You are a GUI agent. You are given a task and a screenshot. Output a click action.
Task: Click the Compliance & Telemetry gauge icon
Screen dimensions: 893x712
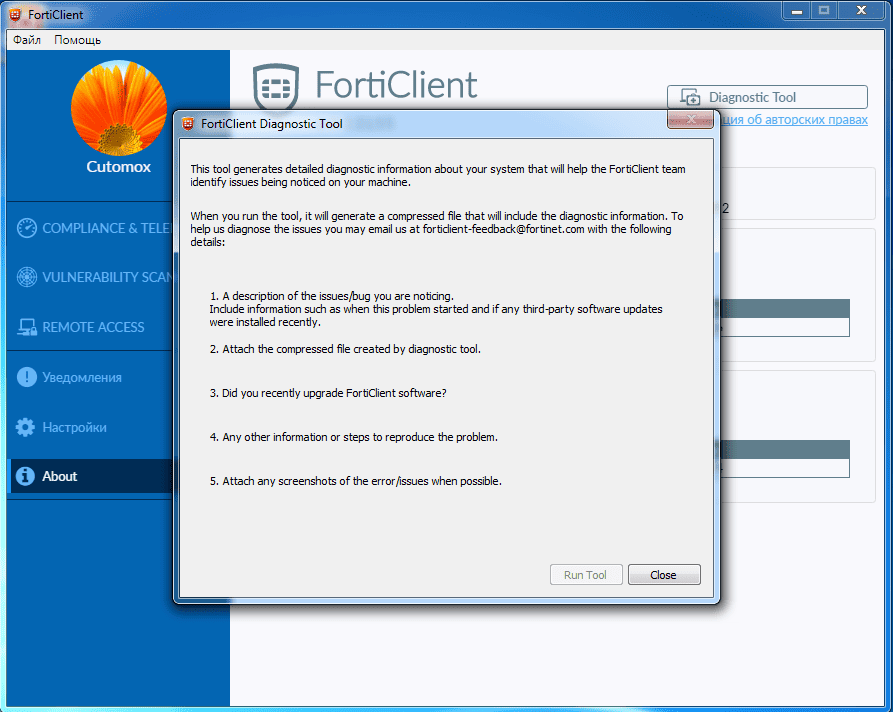point(26,228)
